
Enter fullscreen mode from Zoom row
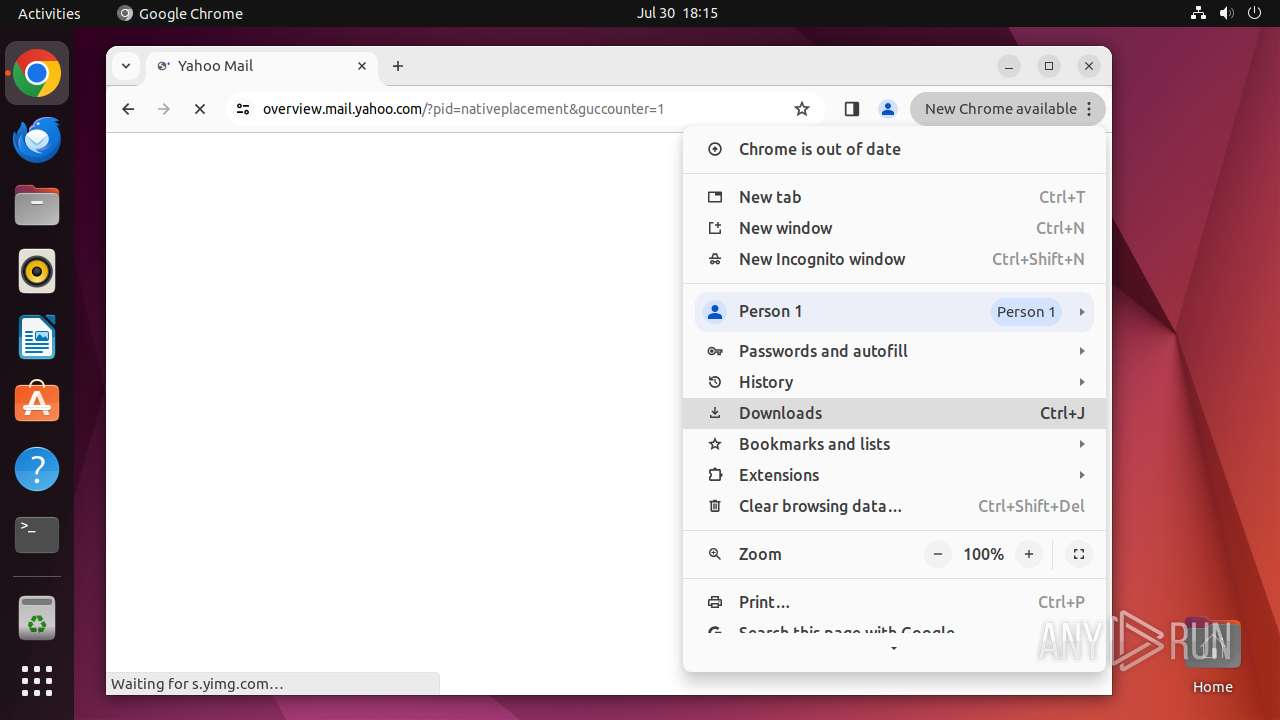pos(1078,554)
